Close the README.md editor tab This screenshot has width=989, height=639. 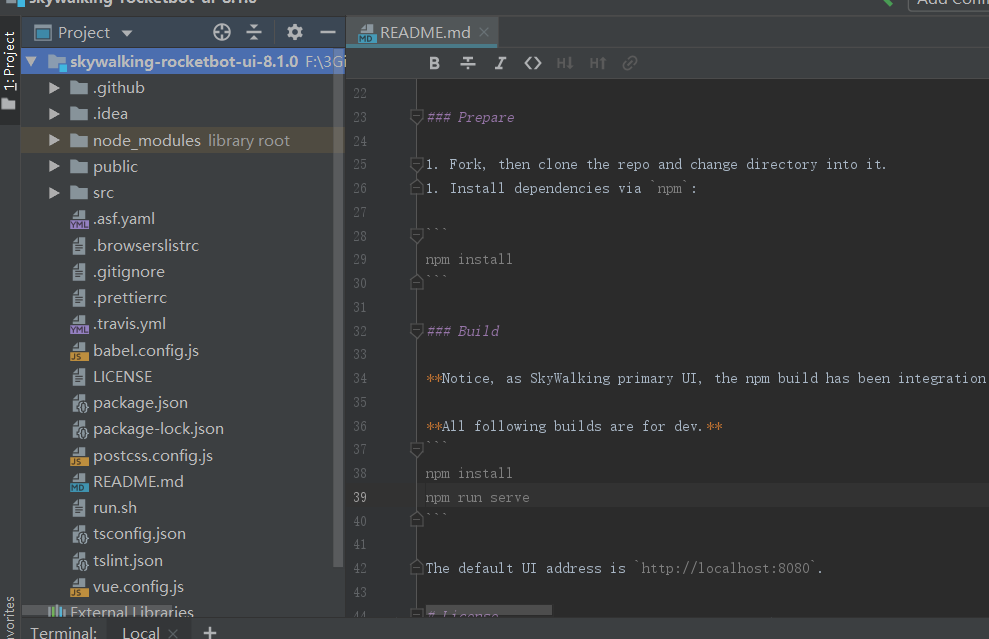click(484, 32)
